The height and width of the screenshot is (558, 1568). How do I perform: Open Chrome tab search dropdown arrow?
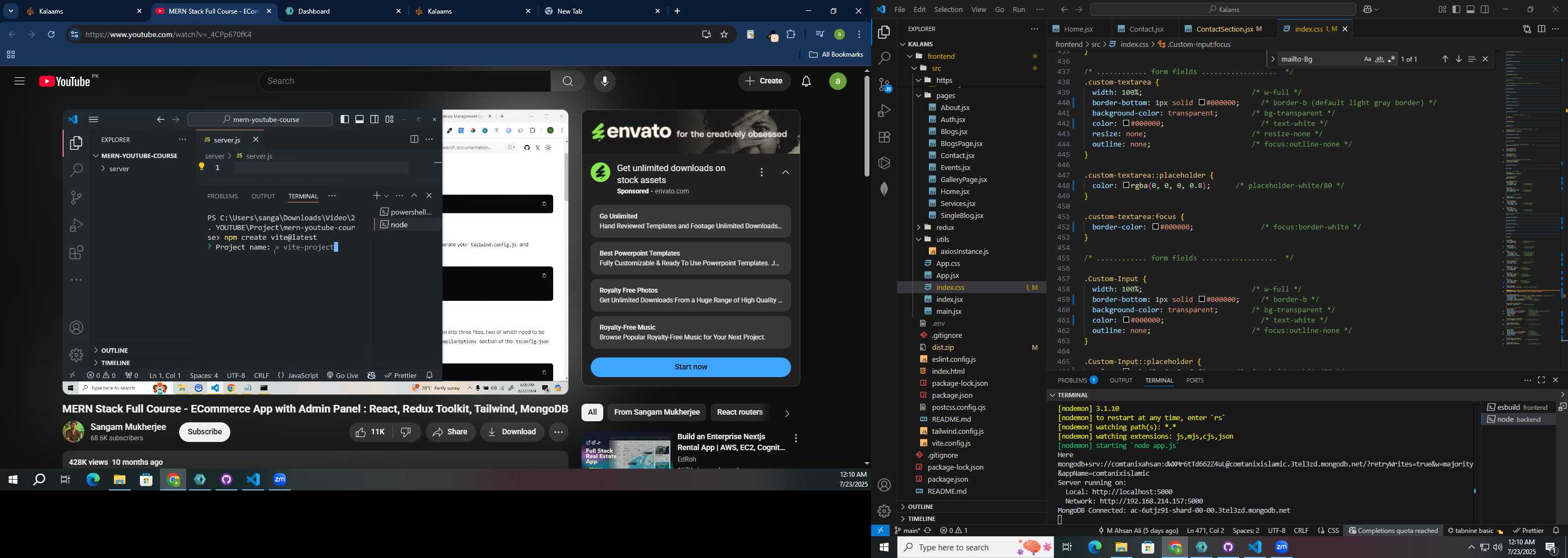(11, 11)
